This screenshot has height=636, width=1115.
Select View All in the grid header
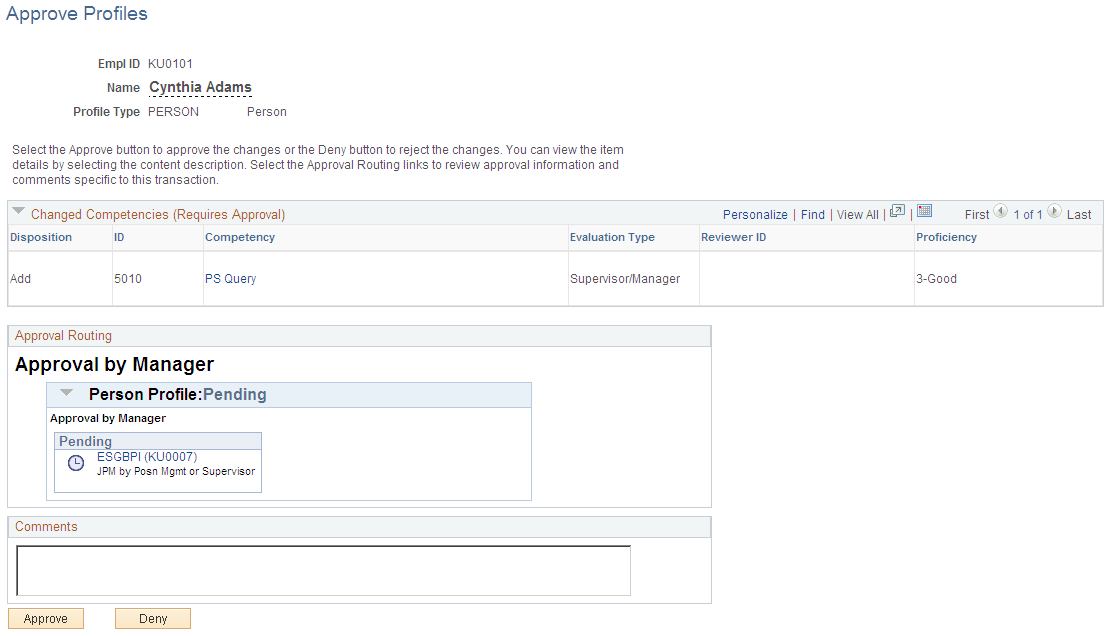[857, 213]
